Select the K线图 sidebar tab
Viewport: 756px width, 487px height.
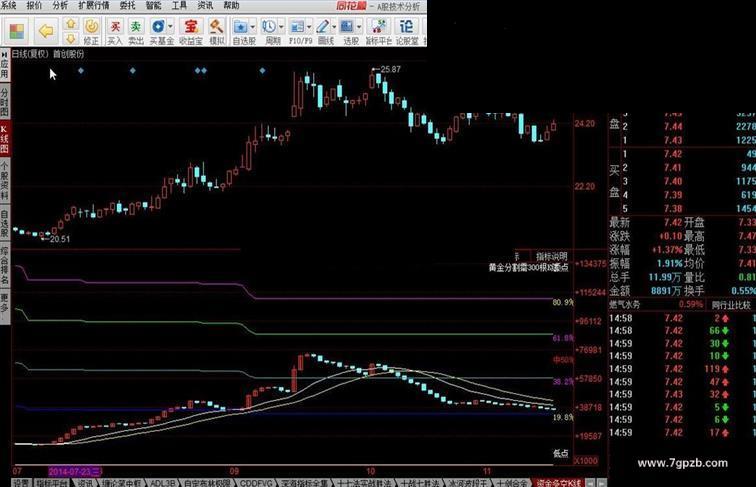pos(4,139)
